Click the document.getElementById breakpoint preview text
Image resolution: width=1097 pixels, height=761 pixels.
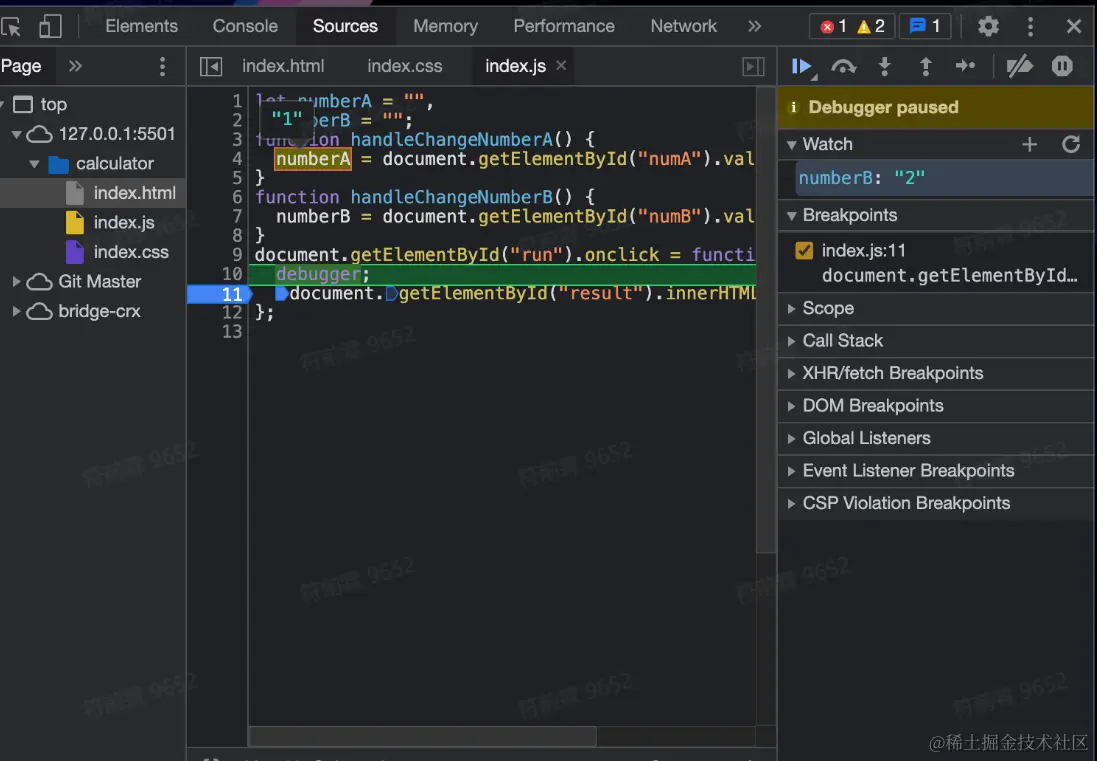coord(949,276)
